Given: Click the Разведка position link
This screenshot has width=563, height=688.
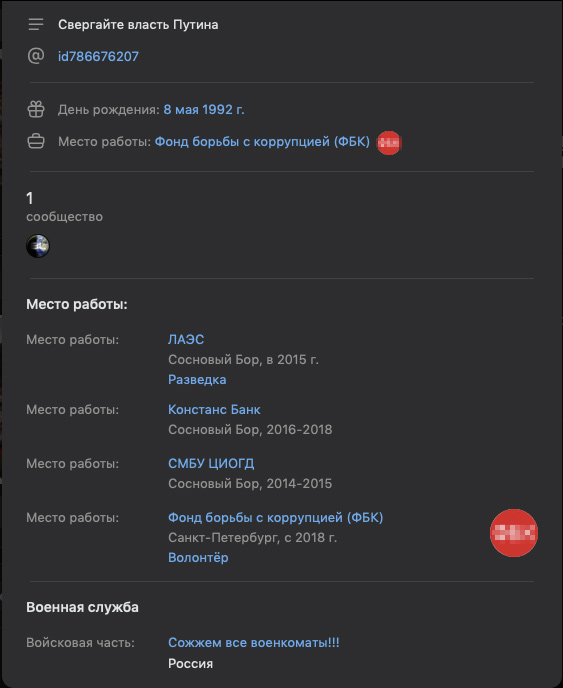Looking at the screenshot, I should coord(197,380).
